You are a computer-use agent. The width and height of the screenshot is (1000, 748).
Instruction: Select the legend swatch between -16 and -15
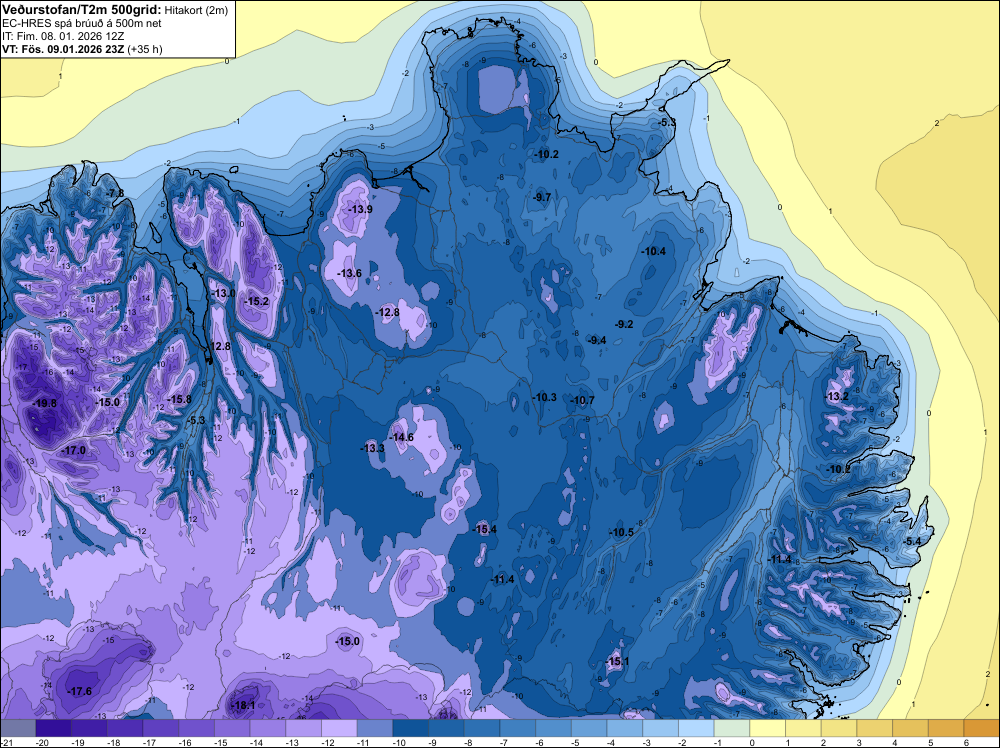click(196, 728)
